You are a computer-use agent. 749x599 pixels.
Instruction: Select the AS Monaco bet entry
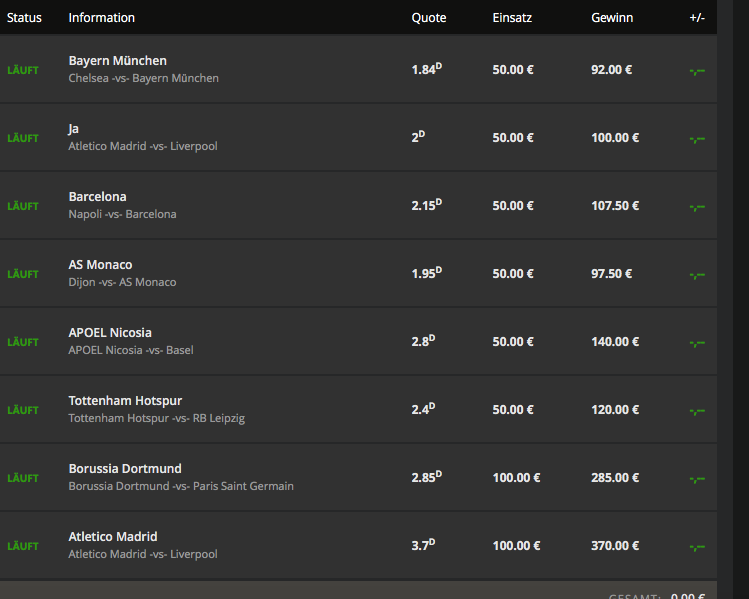click(x=358, y=273)
